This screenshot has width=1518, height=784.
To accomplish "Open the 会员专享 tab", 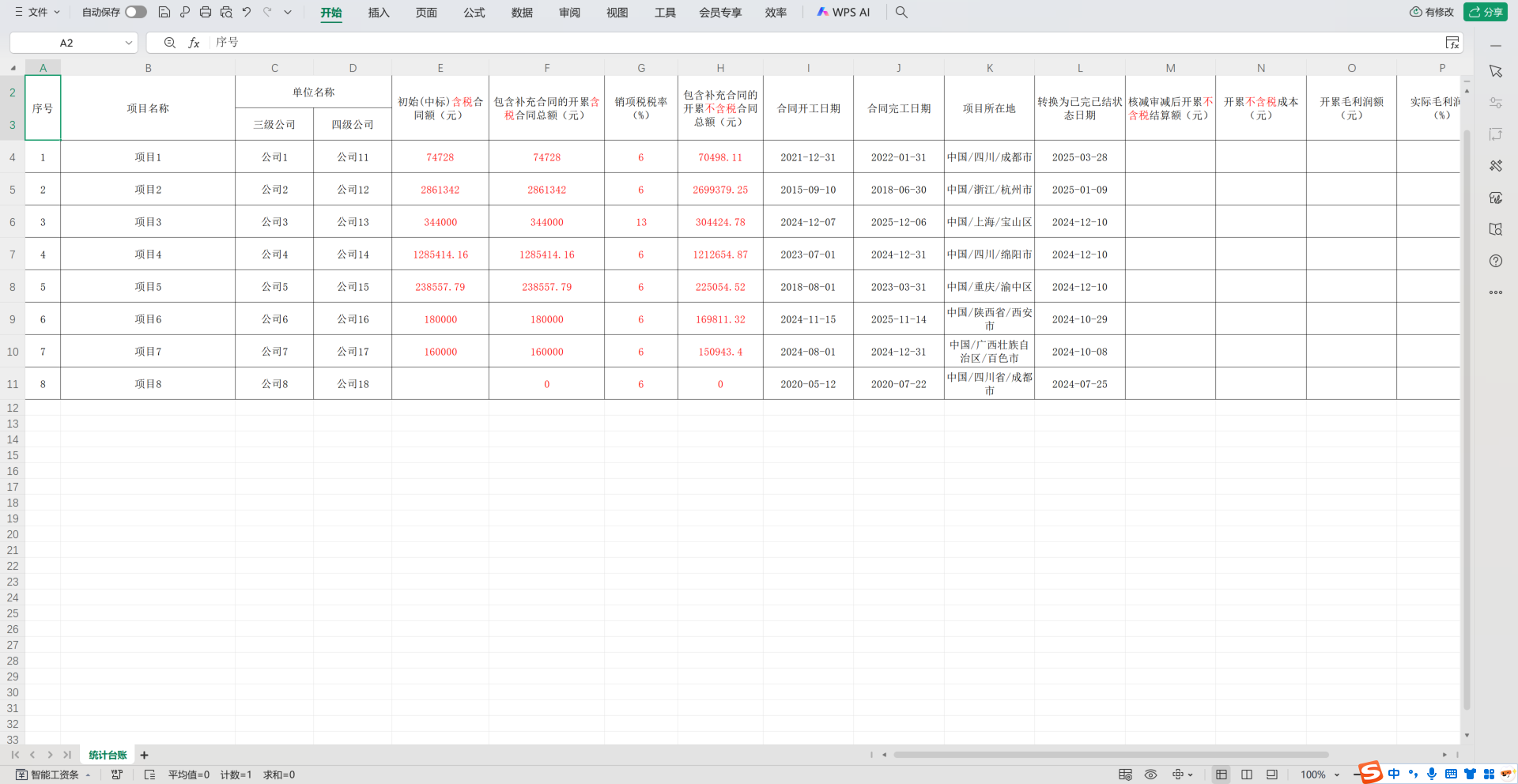I will coord(720,13).
